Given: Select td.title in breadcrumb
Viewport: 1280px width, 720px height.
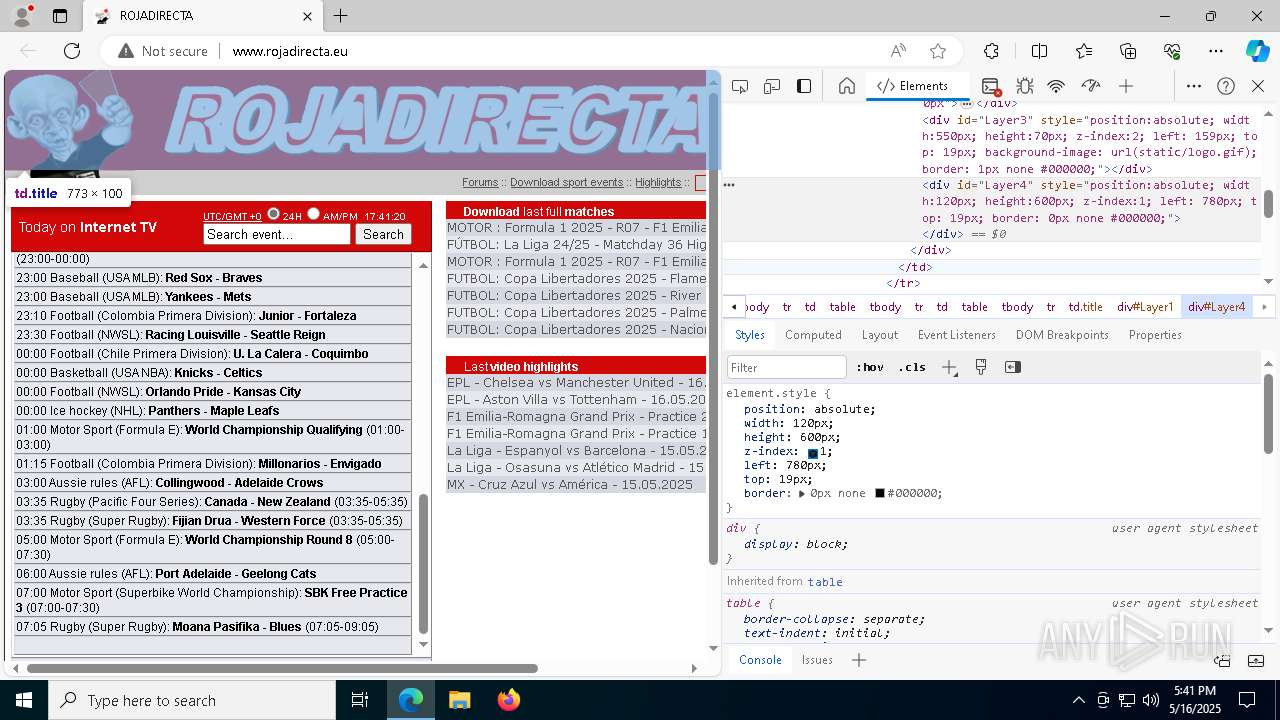Looking at the screenshot, I should (x=1085, y=307).
